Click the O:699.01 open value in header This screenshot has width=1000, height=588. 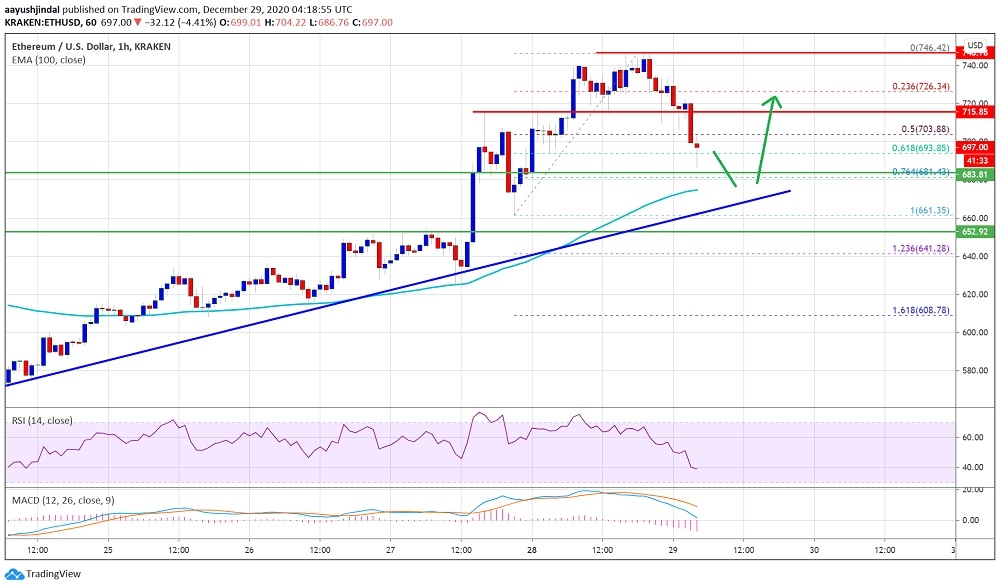tap(239, 22)
